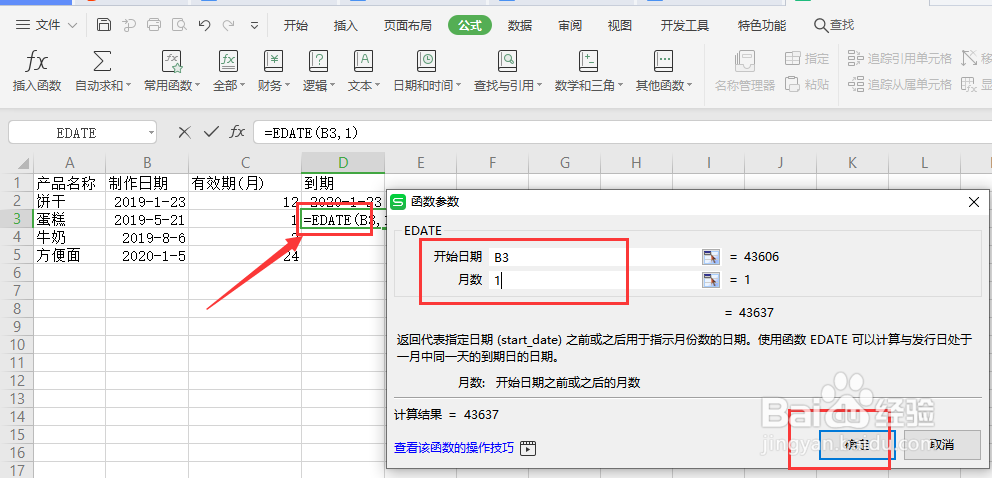This screenshot has height=478, width=992.
Task: Click cell containing 蛋糕
Action: click(x=70, y=219)
